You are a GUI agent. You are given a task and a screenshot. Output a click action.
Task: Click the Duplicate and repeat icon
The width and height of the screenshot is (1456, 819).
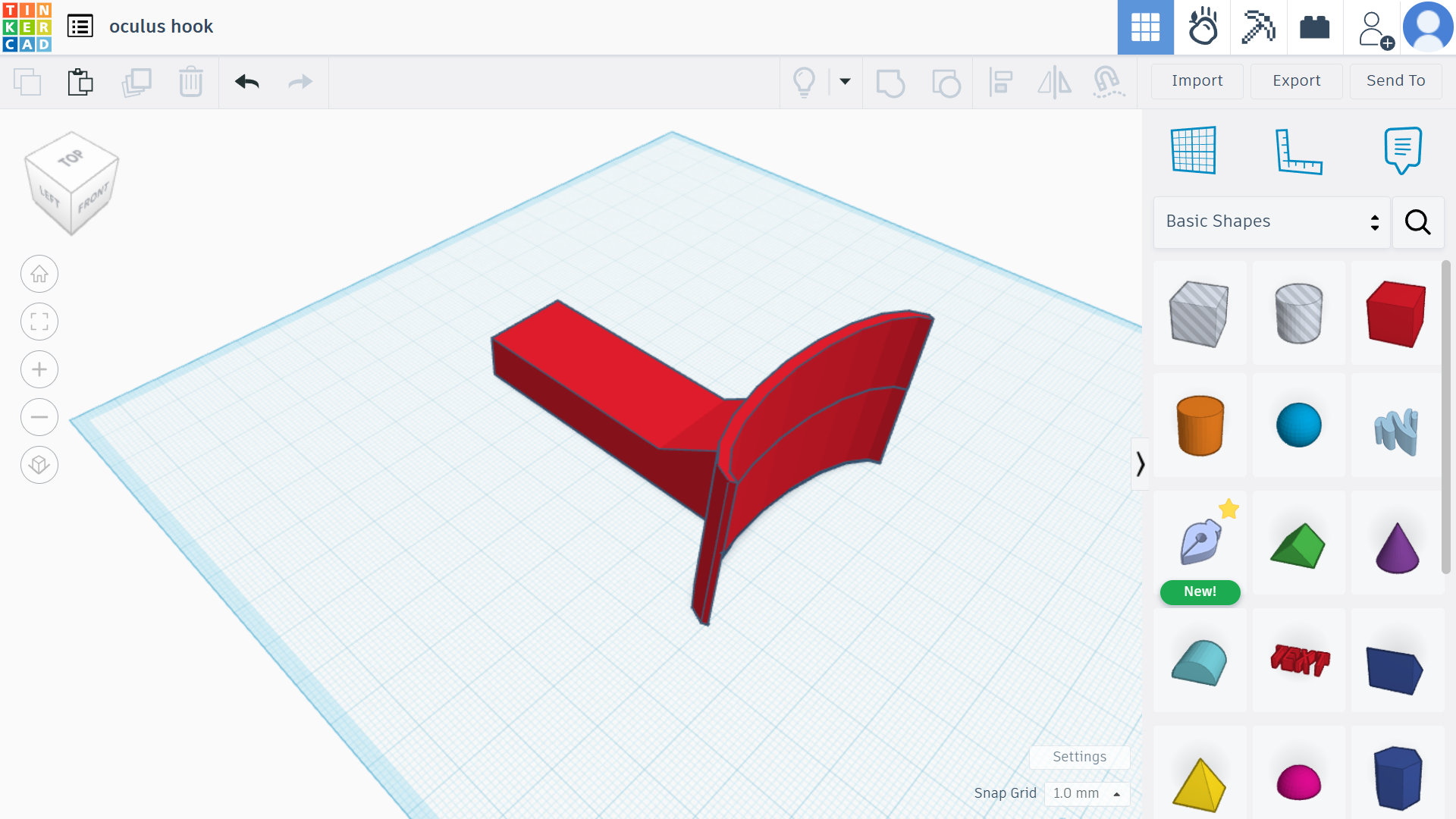136,82
